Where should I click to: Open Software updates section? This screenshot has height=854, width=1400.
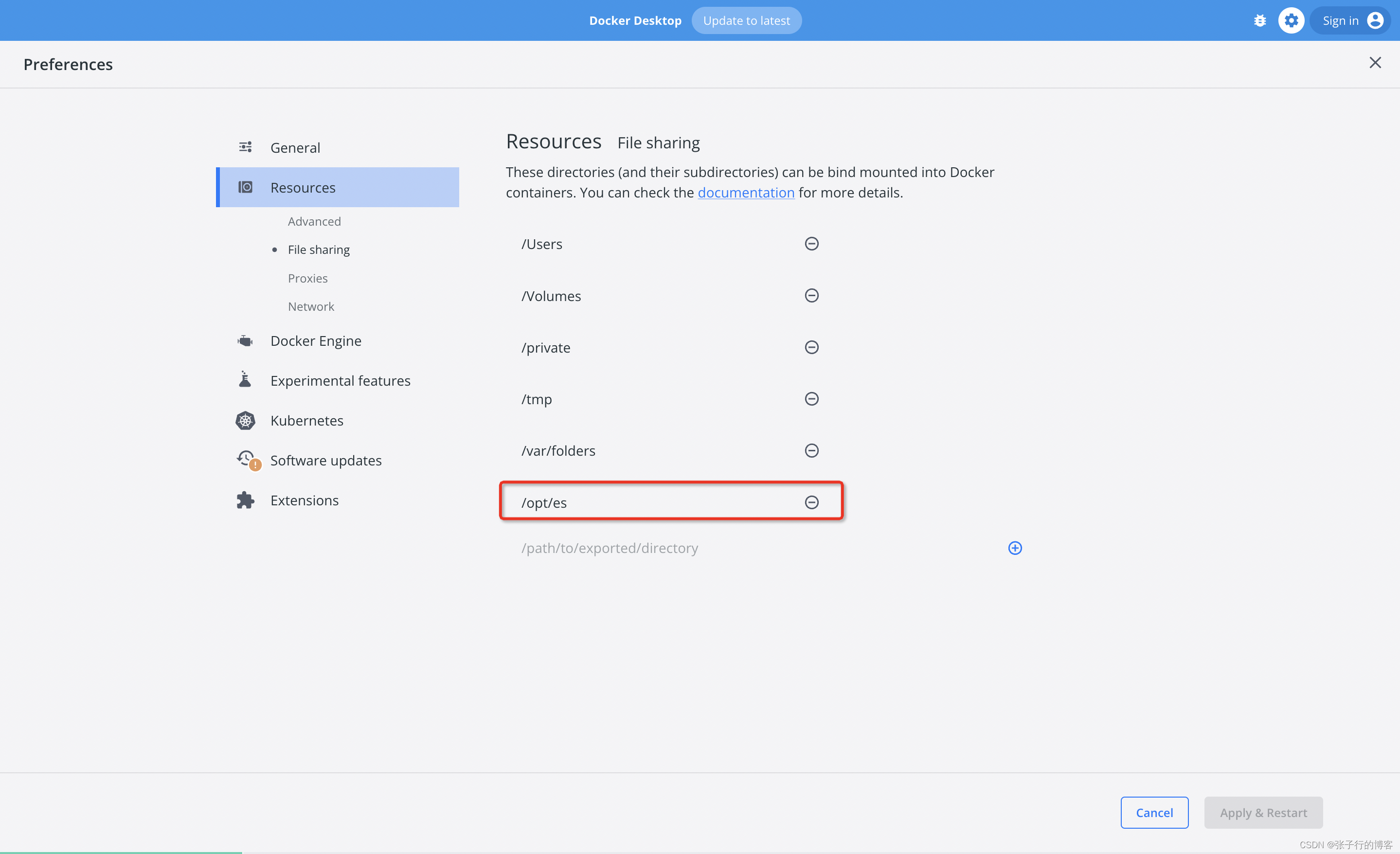338,460
